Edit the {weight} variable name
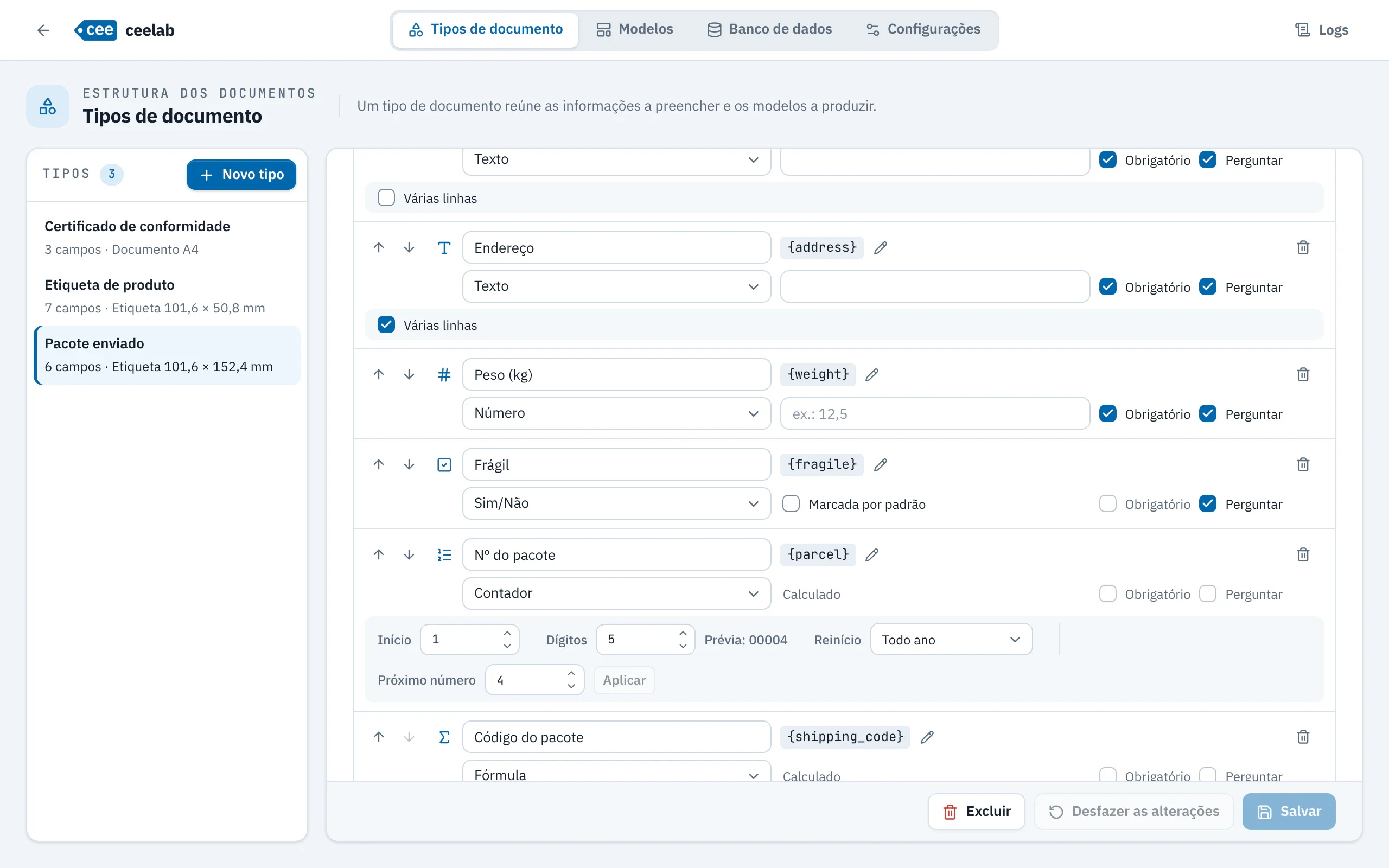The height and width of the screenshot is (868, 1389). pos(872,374)
